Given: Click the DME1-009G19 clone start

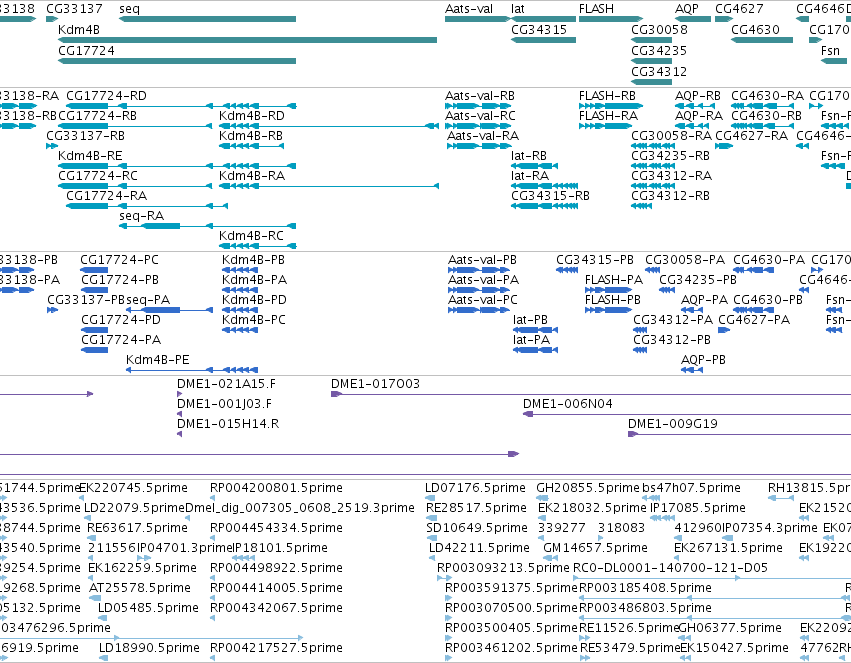Looking at the screenshot, I should pos(633,434).
